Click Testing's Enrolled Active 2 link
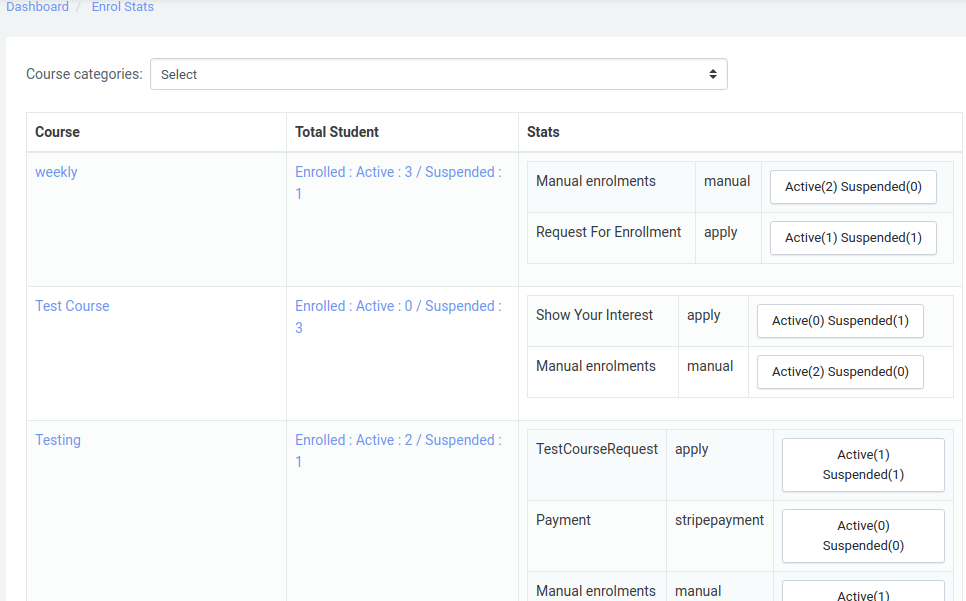966x601 pixels. coord(398,440)
